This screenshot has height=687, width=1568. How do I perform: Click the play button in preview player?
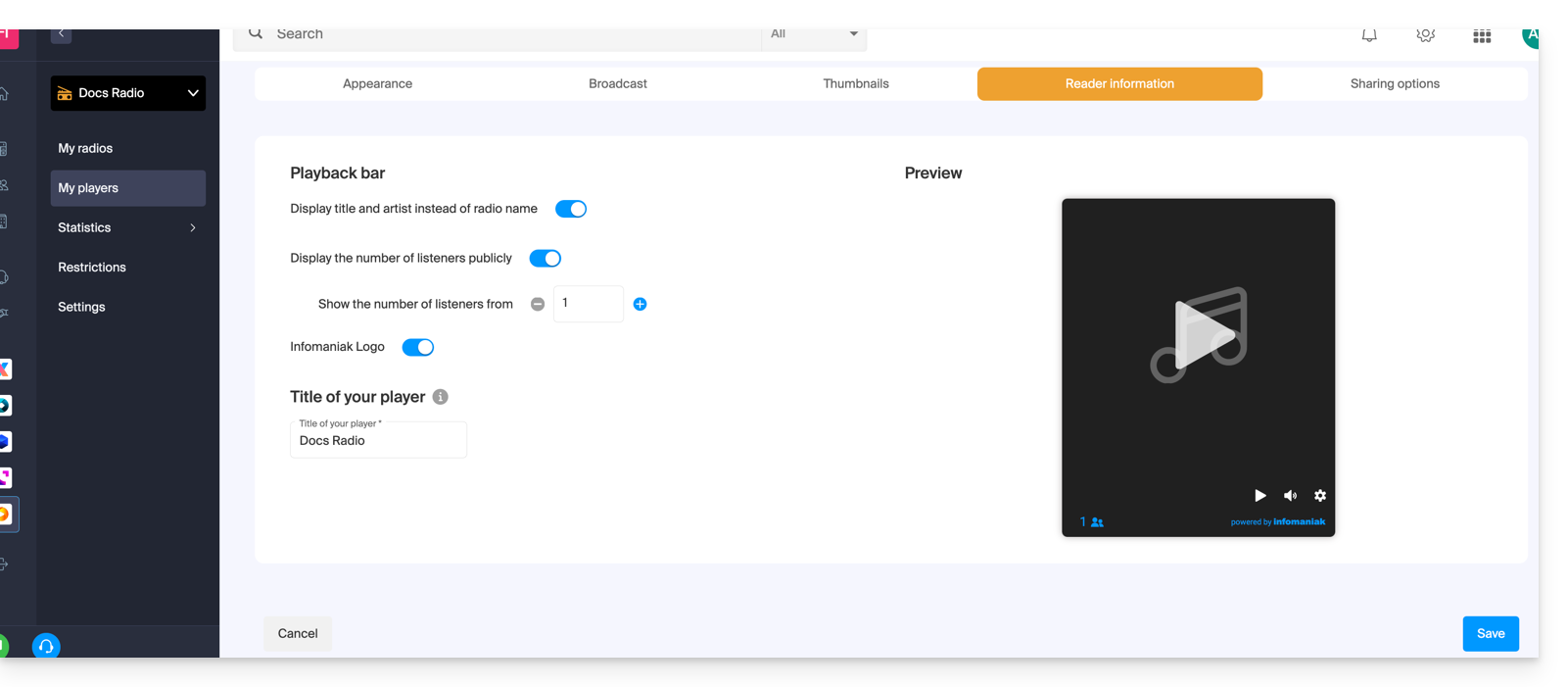pos(1259,496)
